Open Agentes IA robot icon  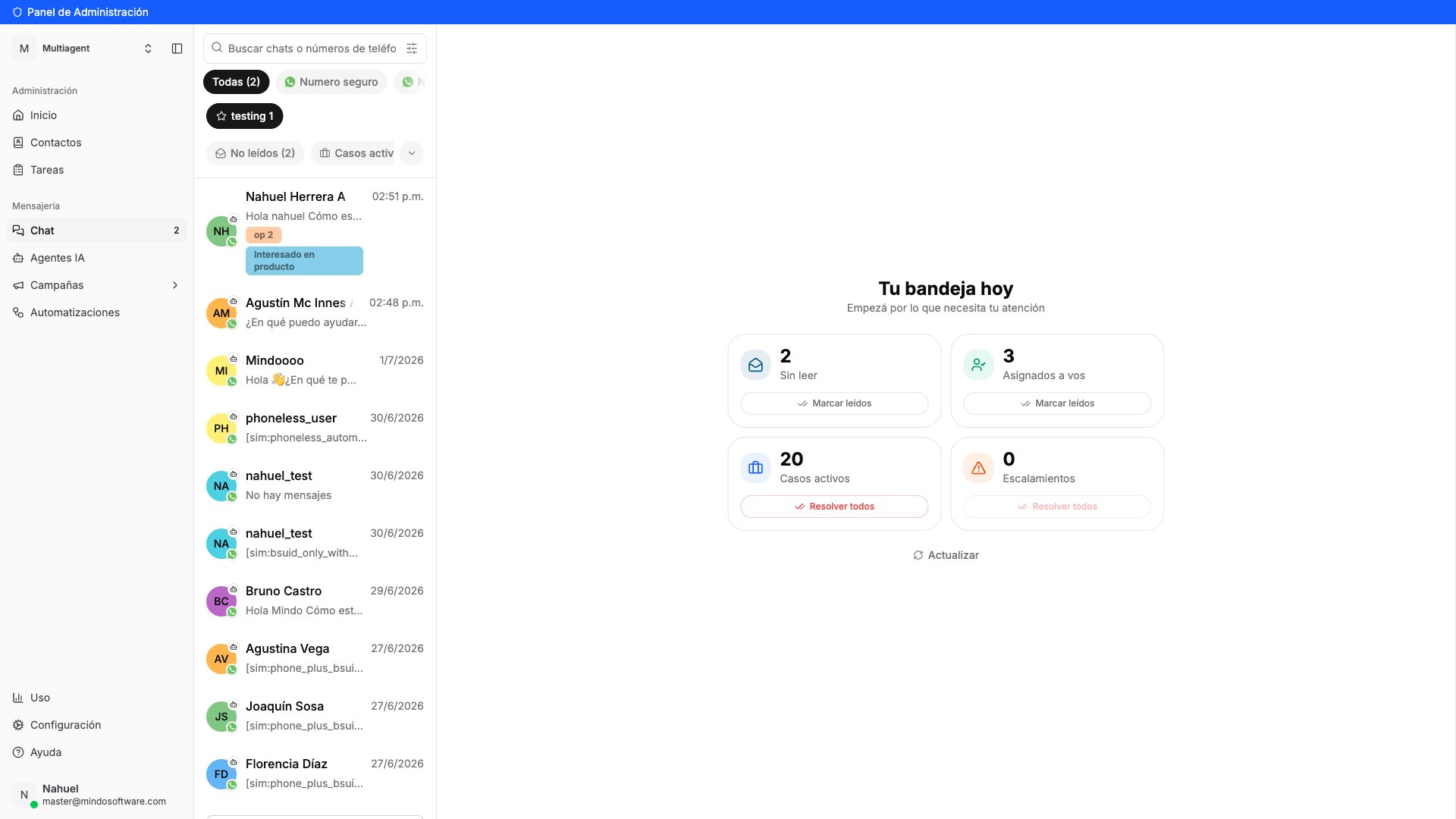(18, 258)
